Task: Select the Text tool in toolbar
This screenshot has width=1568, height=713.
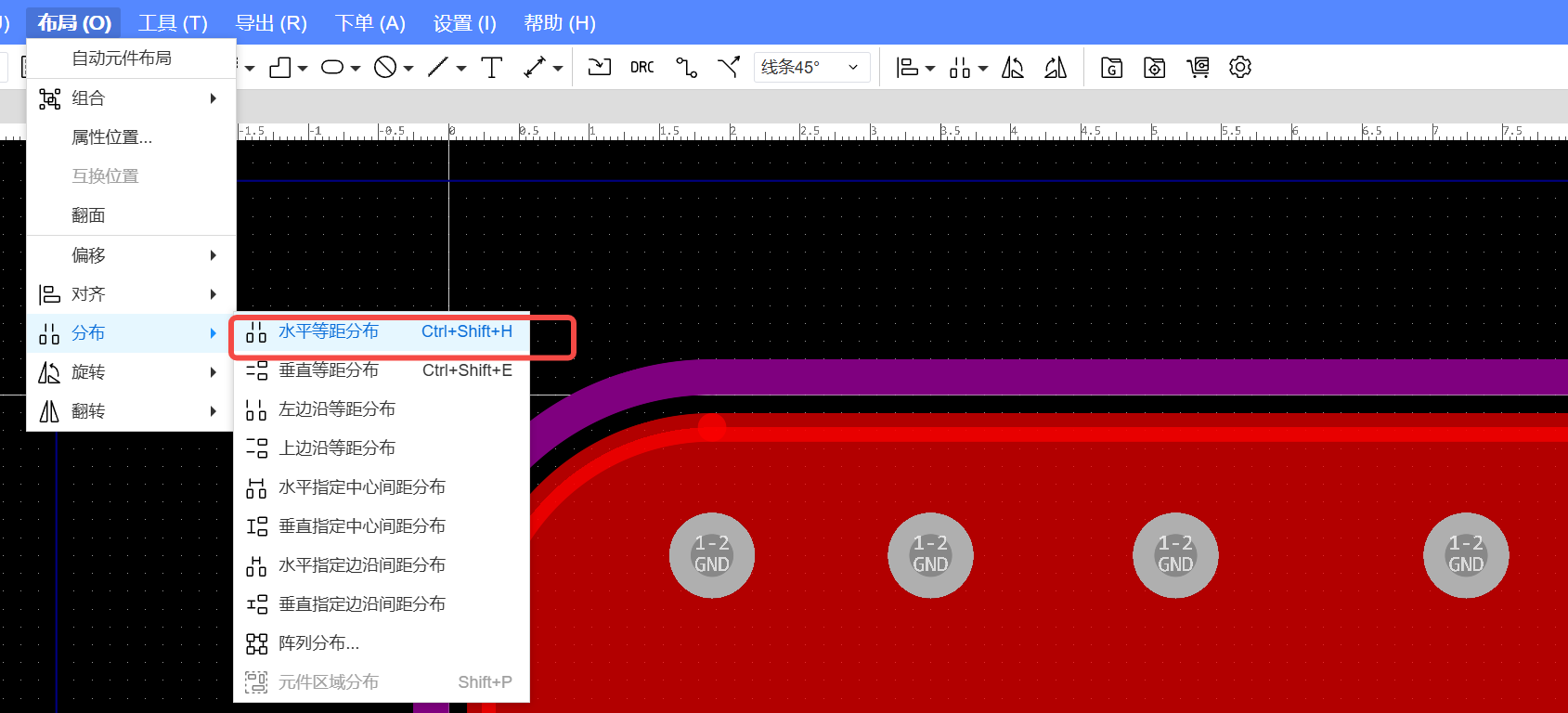Action: click(x=492, y=67)
